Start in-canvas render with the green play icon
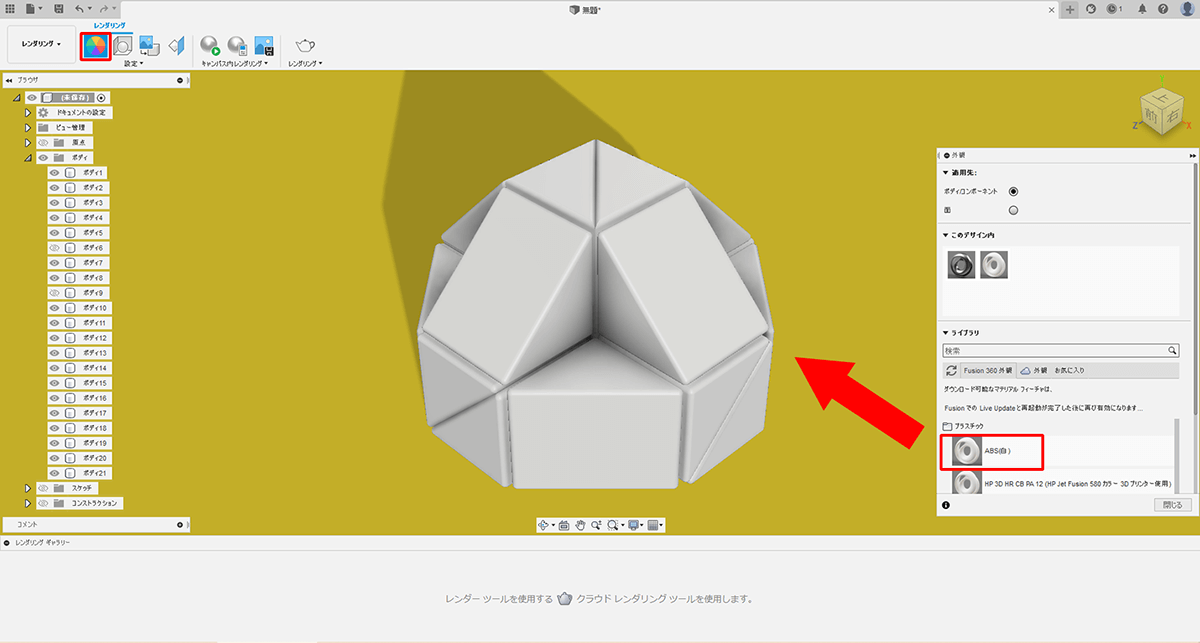 tap(210, 45)
